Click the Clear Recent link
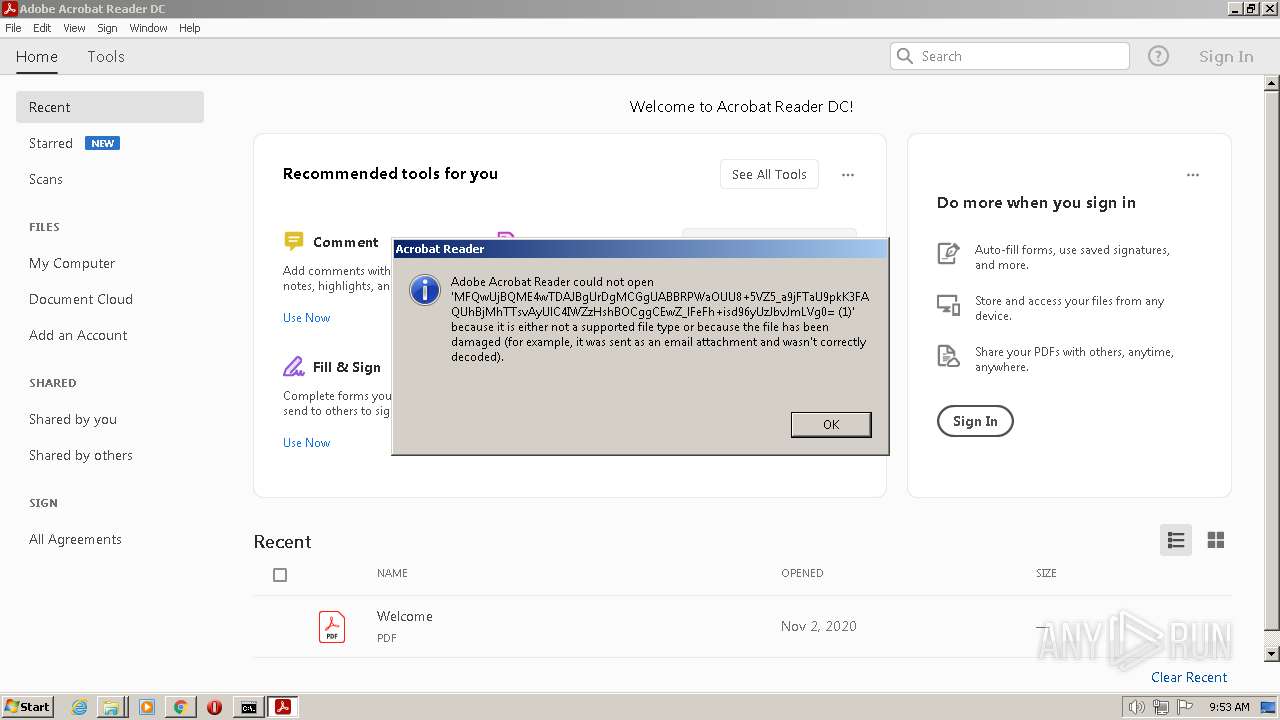Image resolution: width=1280 pixels, height=720 pixels. pos(1189,677)
